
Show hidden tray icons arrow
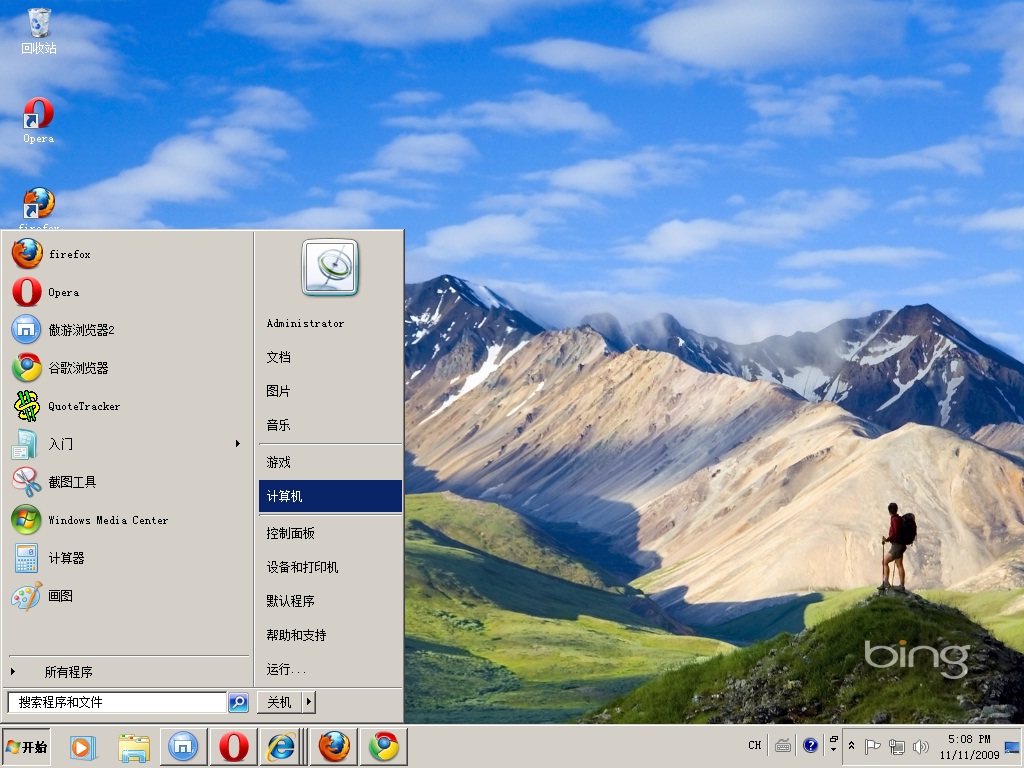[x=852, y=746]
